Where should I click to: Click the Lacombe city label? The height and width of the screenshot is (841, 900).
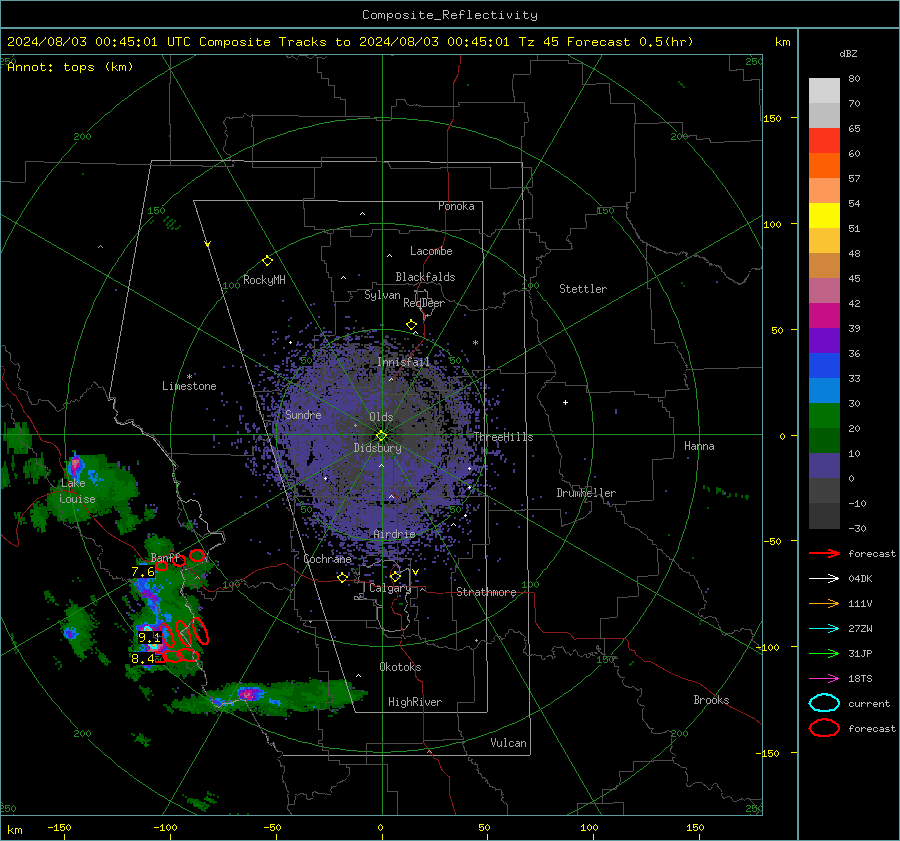coord(431,251)
